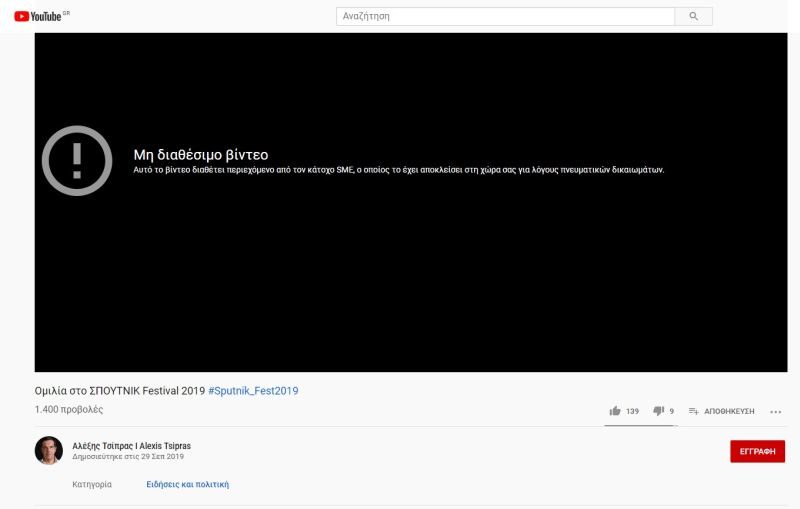Click the ΑΠΟΘΗΚΕΥΣΗ save label
The height and width of the screenshot is (509, 800).
[729, 411]
